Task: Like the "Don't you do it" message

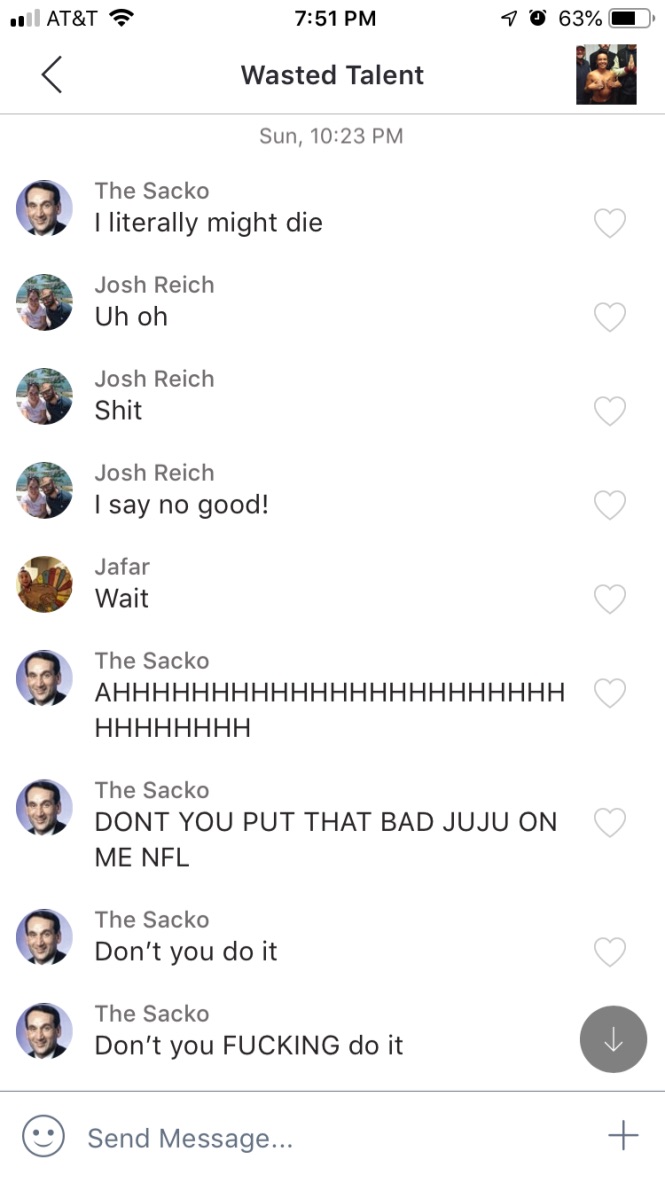Action: pos(610,951)
